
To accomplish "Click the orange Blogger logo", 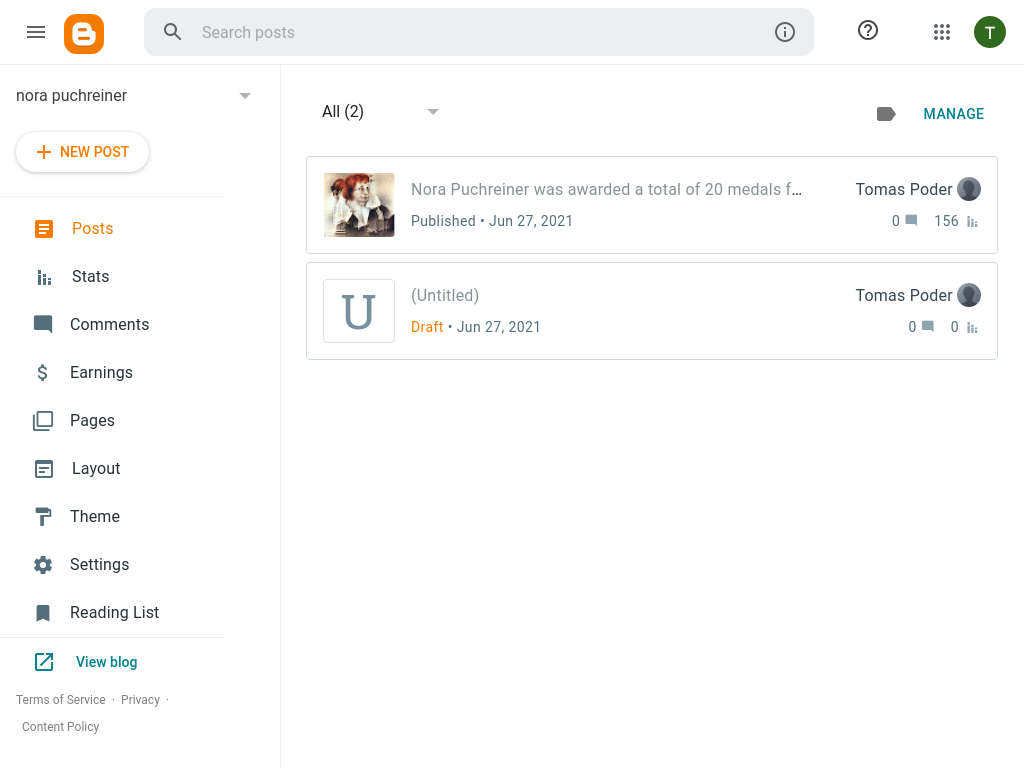I will pyautogui.click(x=84, y=33).
